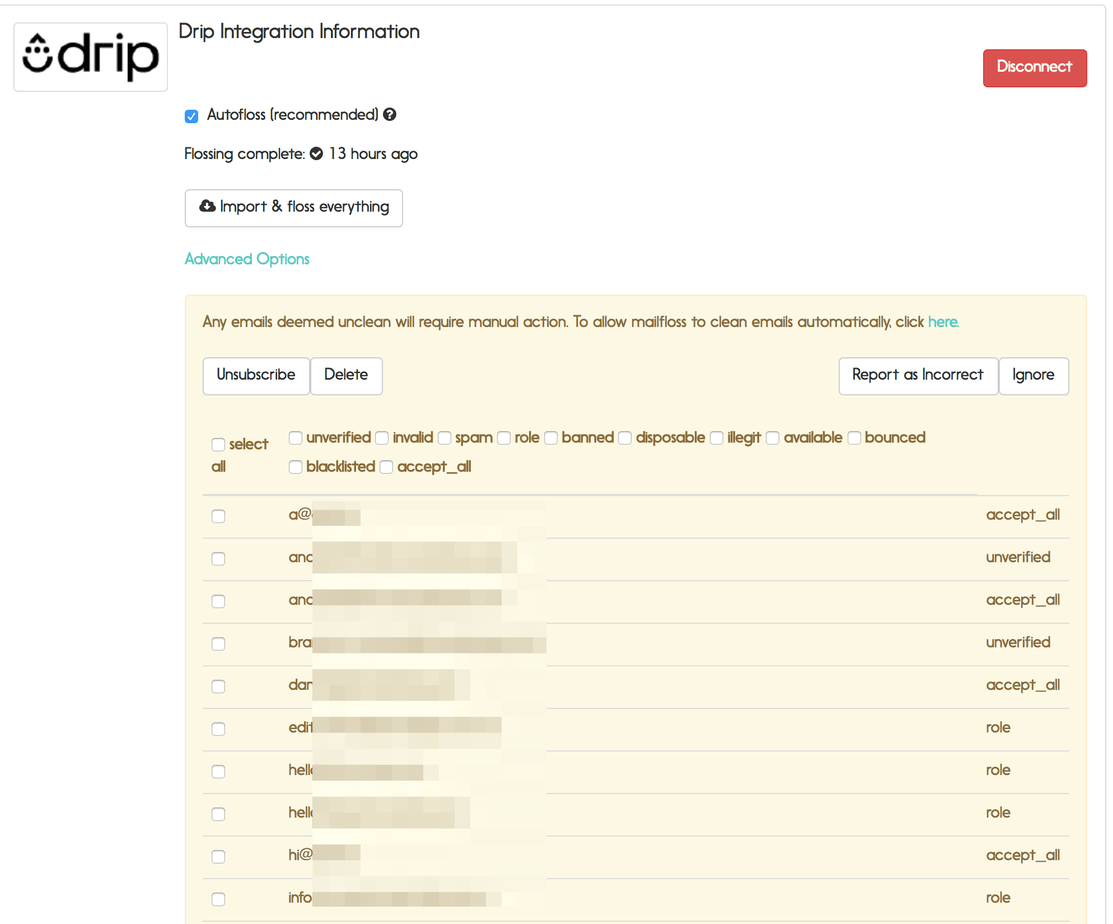Screen dimensions: 1113x924
Task: Click the email address starting with hi@
Action: tap(324, 855)
